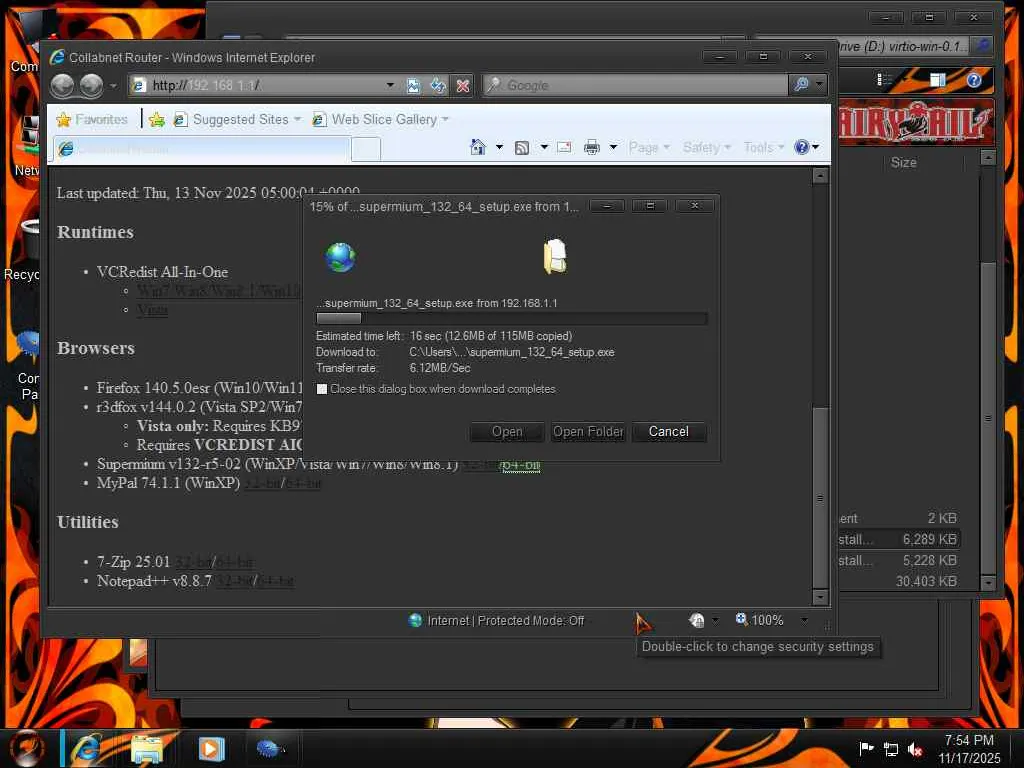The width and height of the screenshot is (1024, 768).
Task: Expand the zoom level dropdown arrow
Action: (x=805, y=620)
